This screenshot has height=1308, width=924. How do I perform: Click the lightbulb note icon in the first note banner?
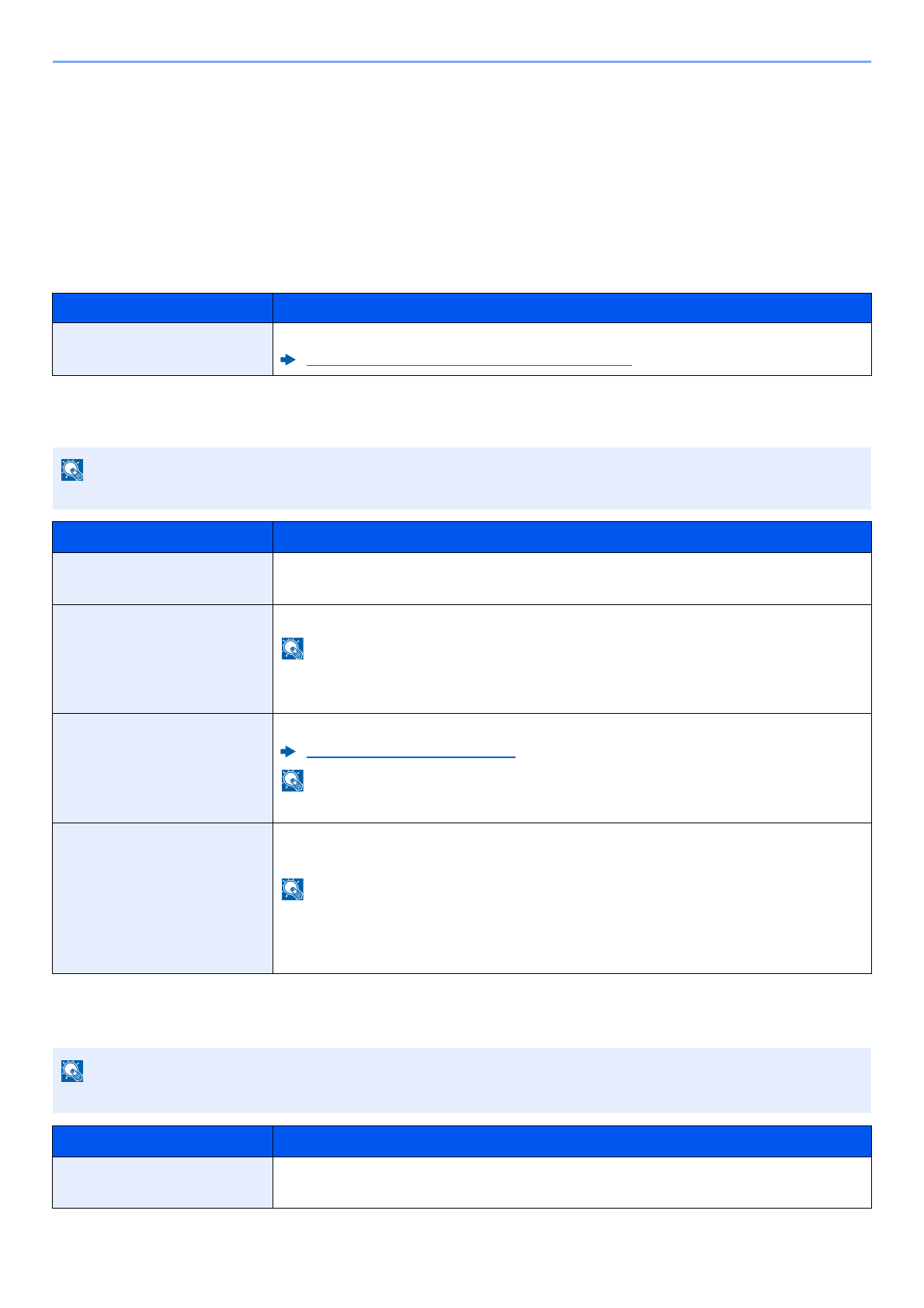pyautogui.click(x=72, y=470)
